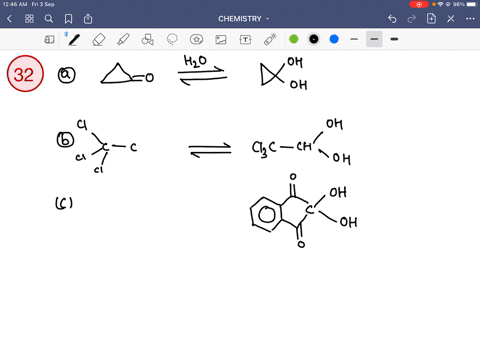
Task: Redo the last action
Action: click(412, 19)
